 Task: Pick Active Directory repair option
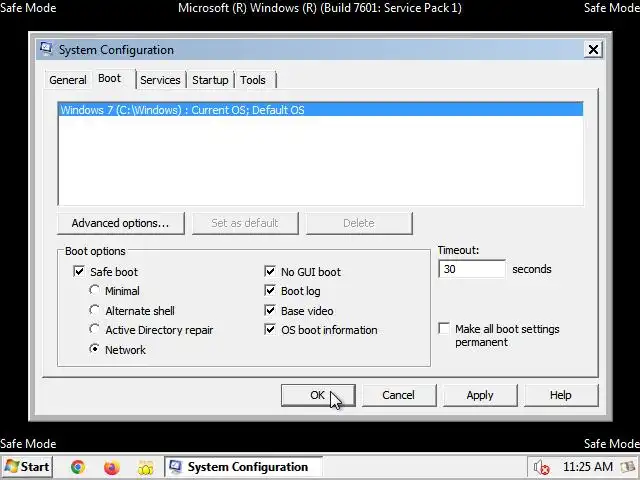pyautogui.click(x=94, y=329)
